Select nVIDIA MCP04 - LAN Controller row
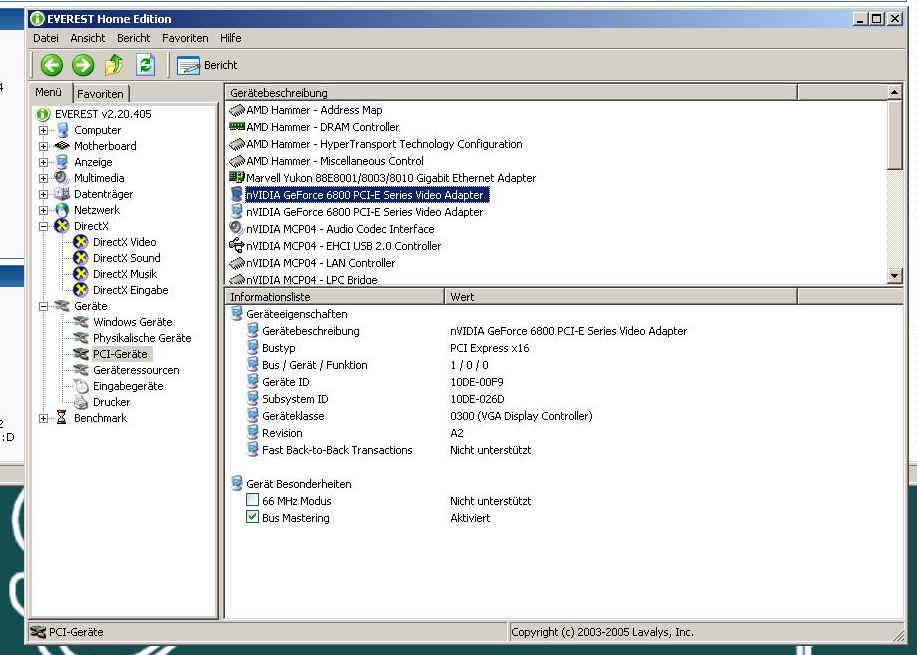This screenshot has height=655, width=917. [320, 263]
